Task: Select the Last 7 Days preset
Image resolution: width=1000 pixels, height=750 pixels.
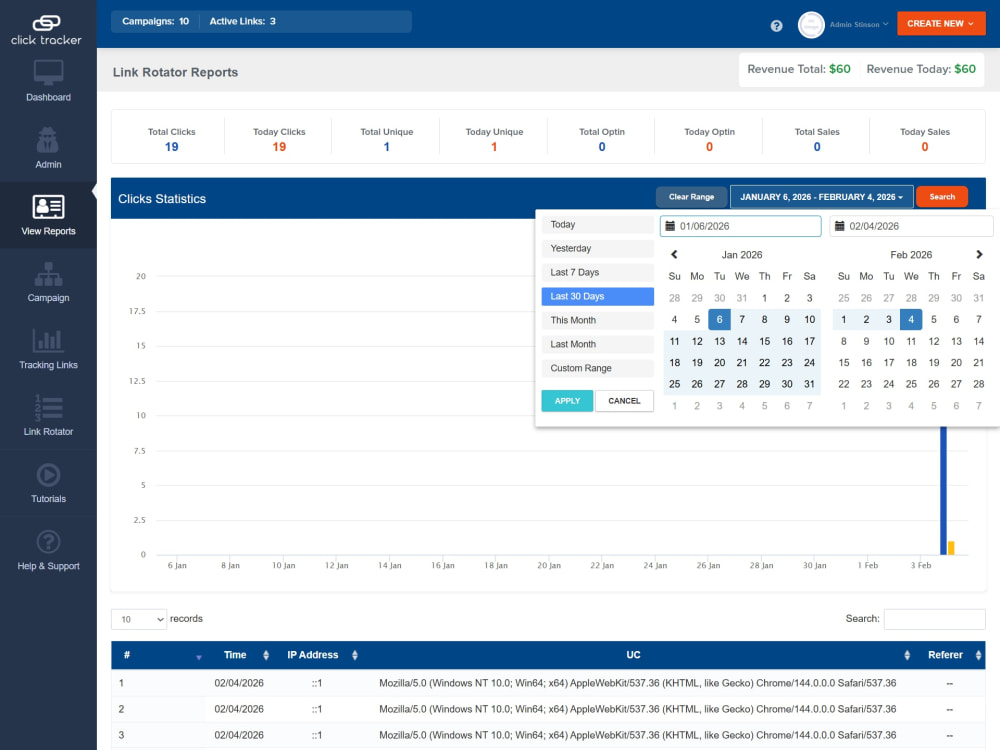Action: click(598, 272)
